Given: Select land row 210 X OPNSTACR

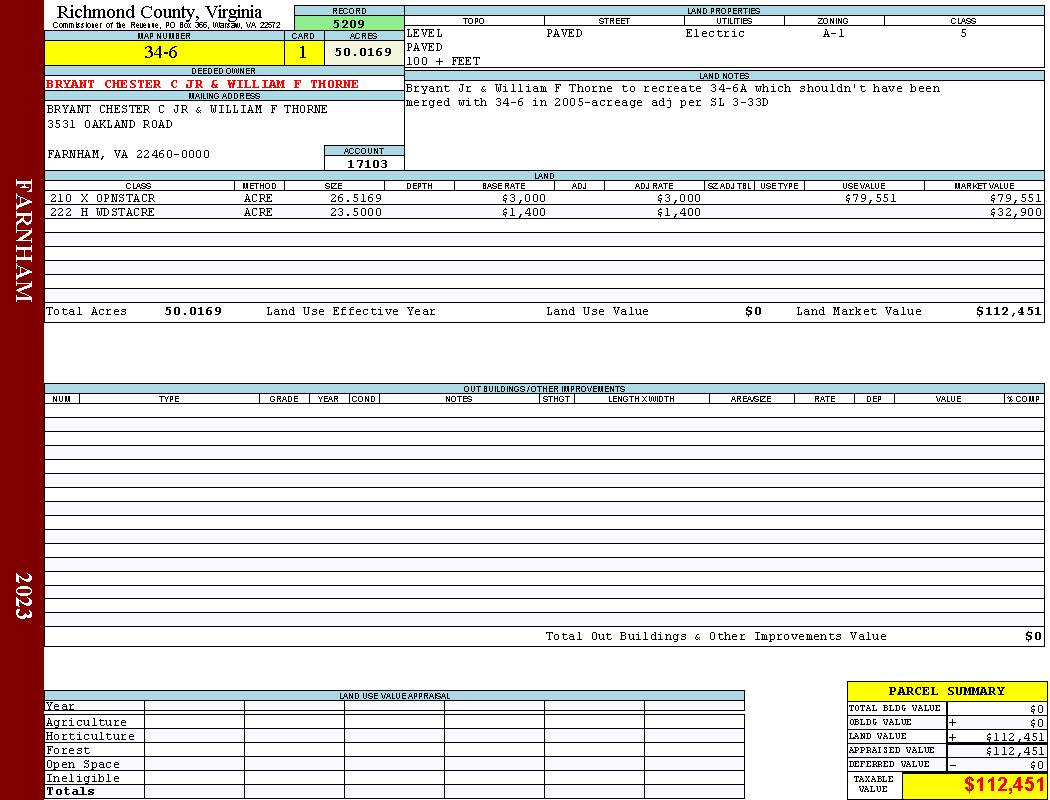Looking at the screenshot, I should coord(544,199).
